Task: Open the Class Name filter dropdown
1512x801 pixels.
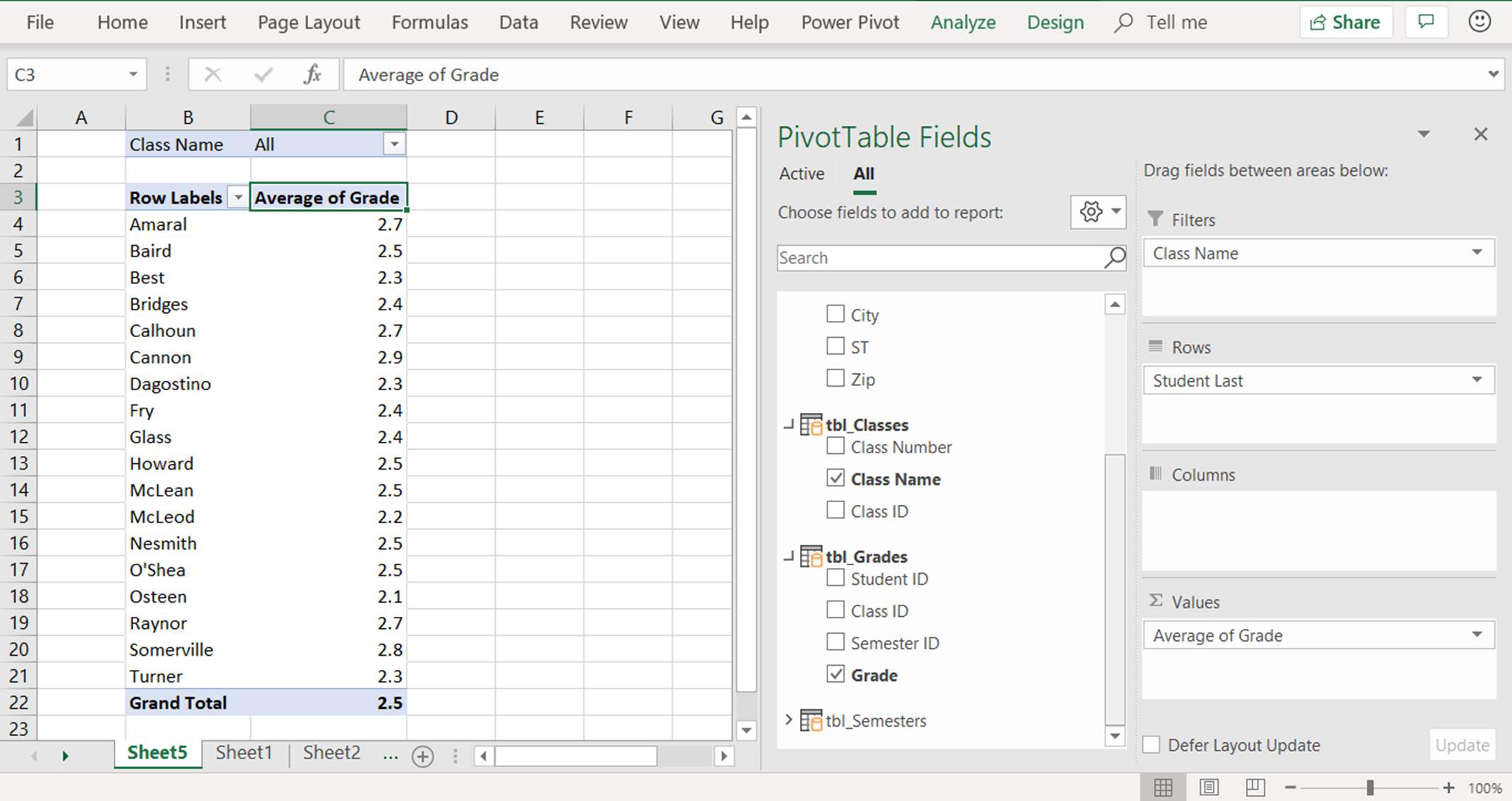Action: pyautogui.click(x=393, y=144)
